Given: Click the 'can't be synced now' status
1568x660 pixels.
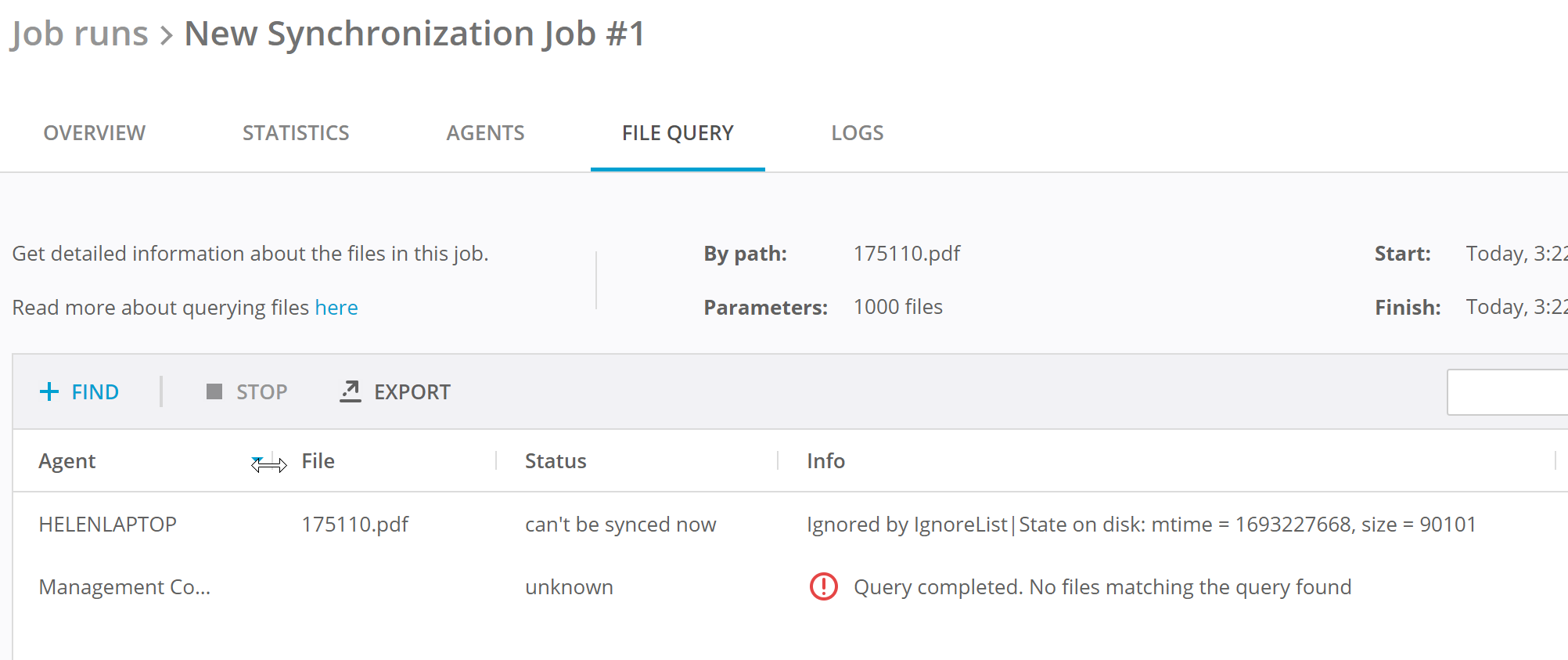Looking at the screenshot, I should click(x=620, y=525).
